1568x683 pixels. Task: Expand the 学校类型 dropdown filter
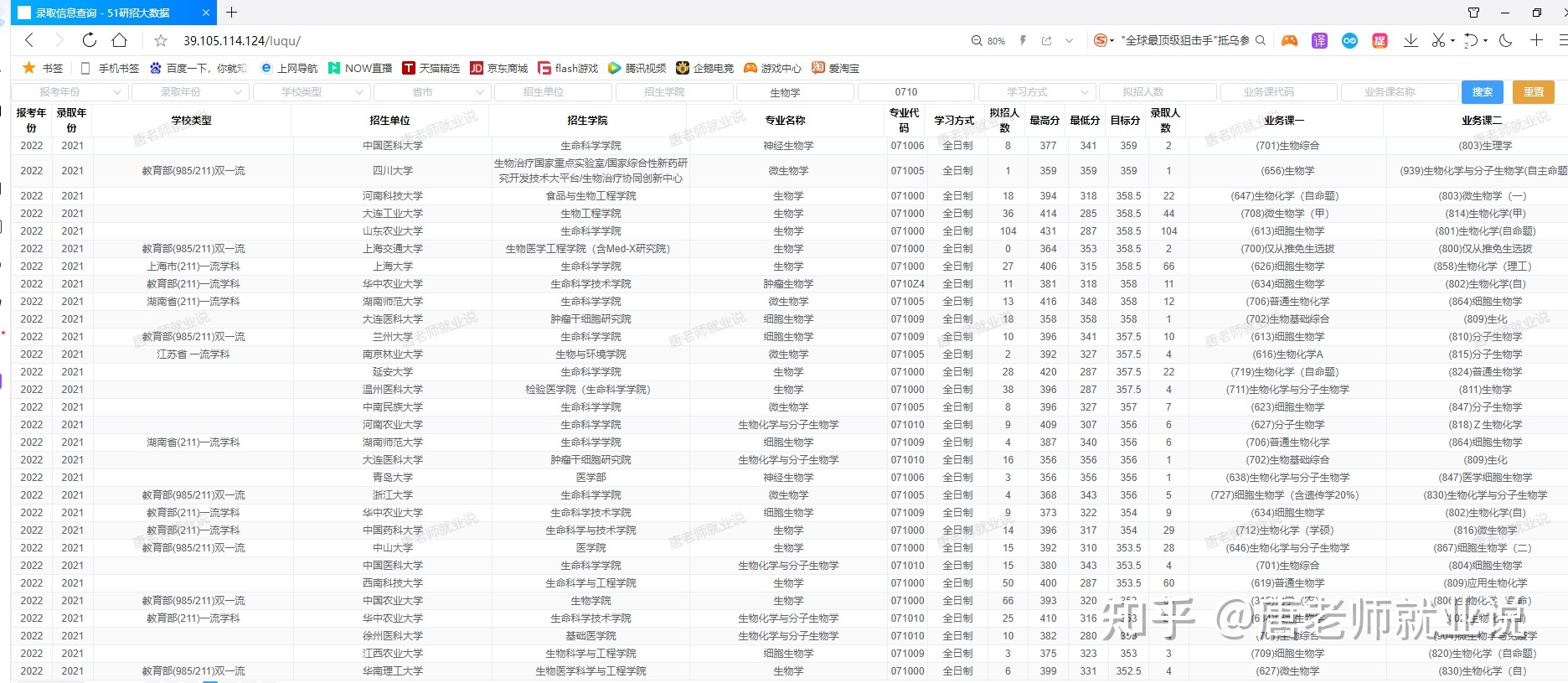click(x=312, y=92)
